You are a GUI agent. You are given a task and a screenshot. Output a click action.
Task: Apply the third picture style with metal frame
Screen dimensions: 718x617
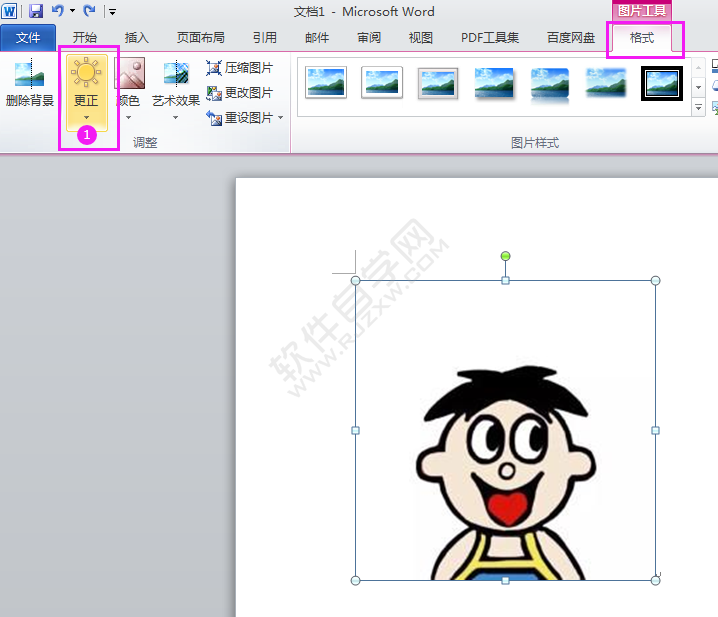pos(438,83)
